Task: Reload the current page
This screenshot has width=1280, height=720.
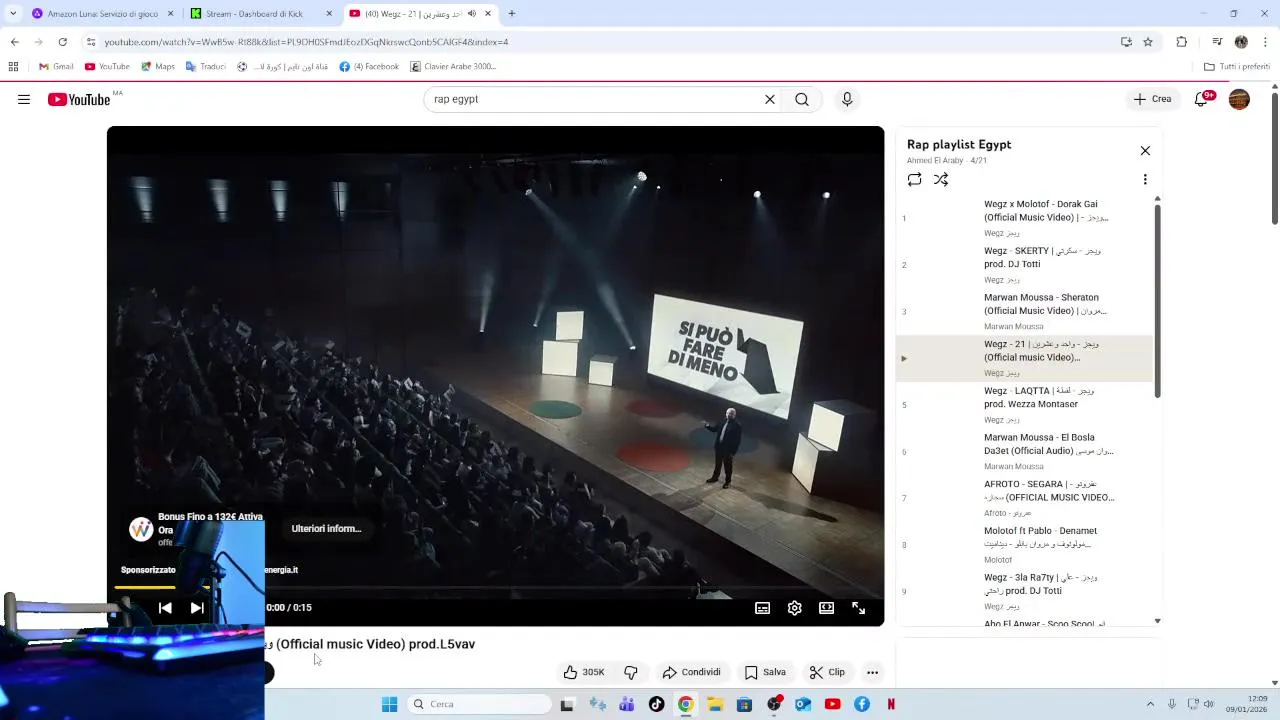Action: pos(62,42)
